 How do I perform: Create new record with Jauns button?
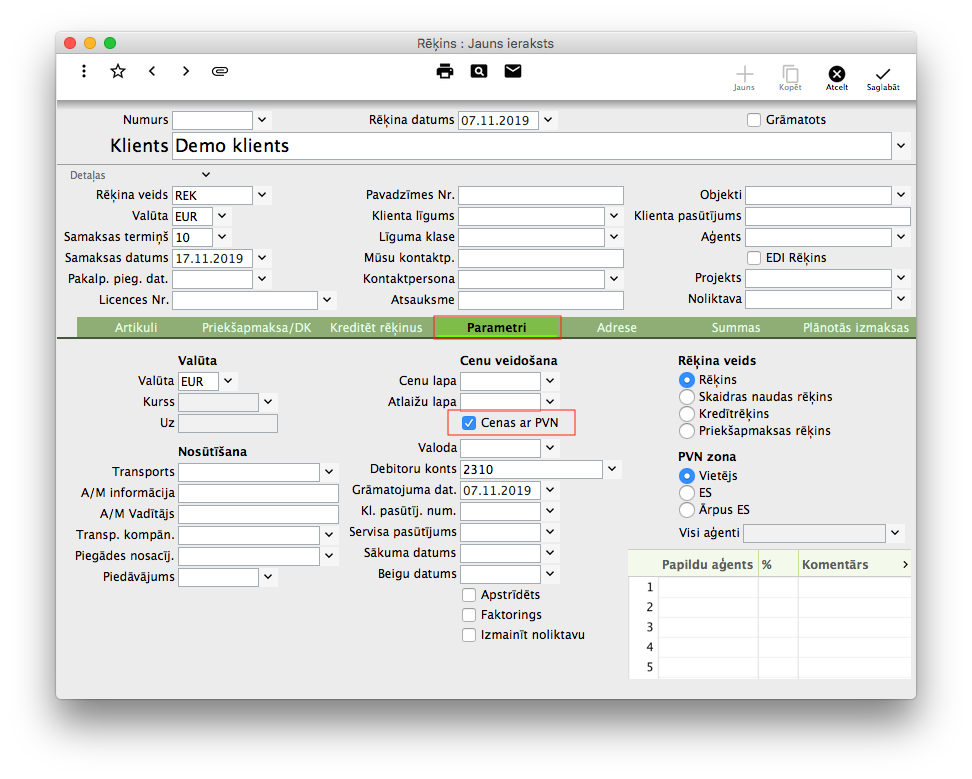(744, 79)
